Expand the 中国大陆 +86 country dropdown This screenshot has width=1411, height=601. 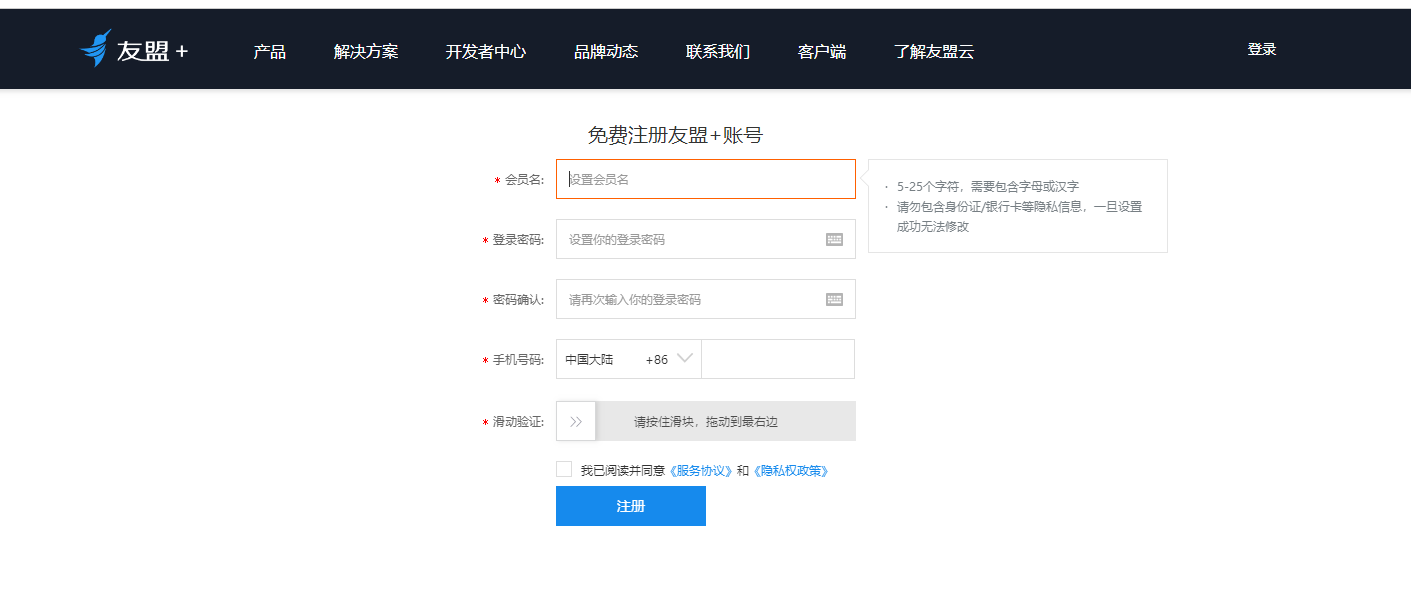coord(629,359)
